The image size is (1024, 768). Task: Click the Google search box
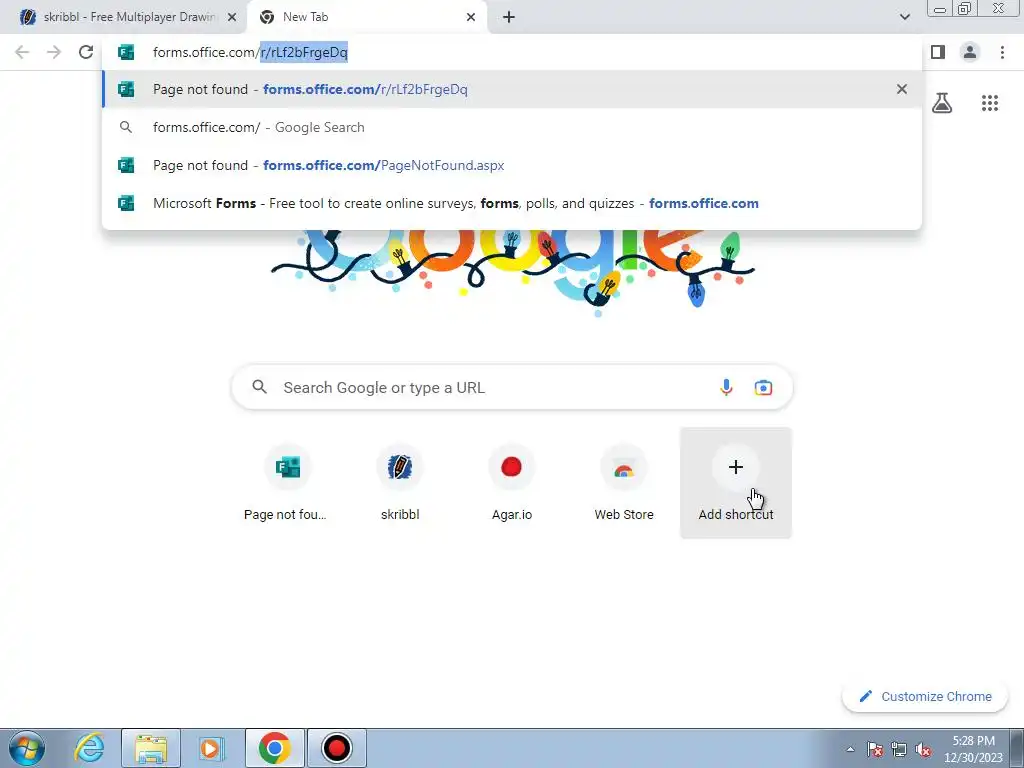512,387
